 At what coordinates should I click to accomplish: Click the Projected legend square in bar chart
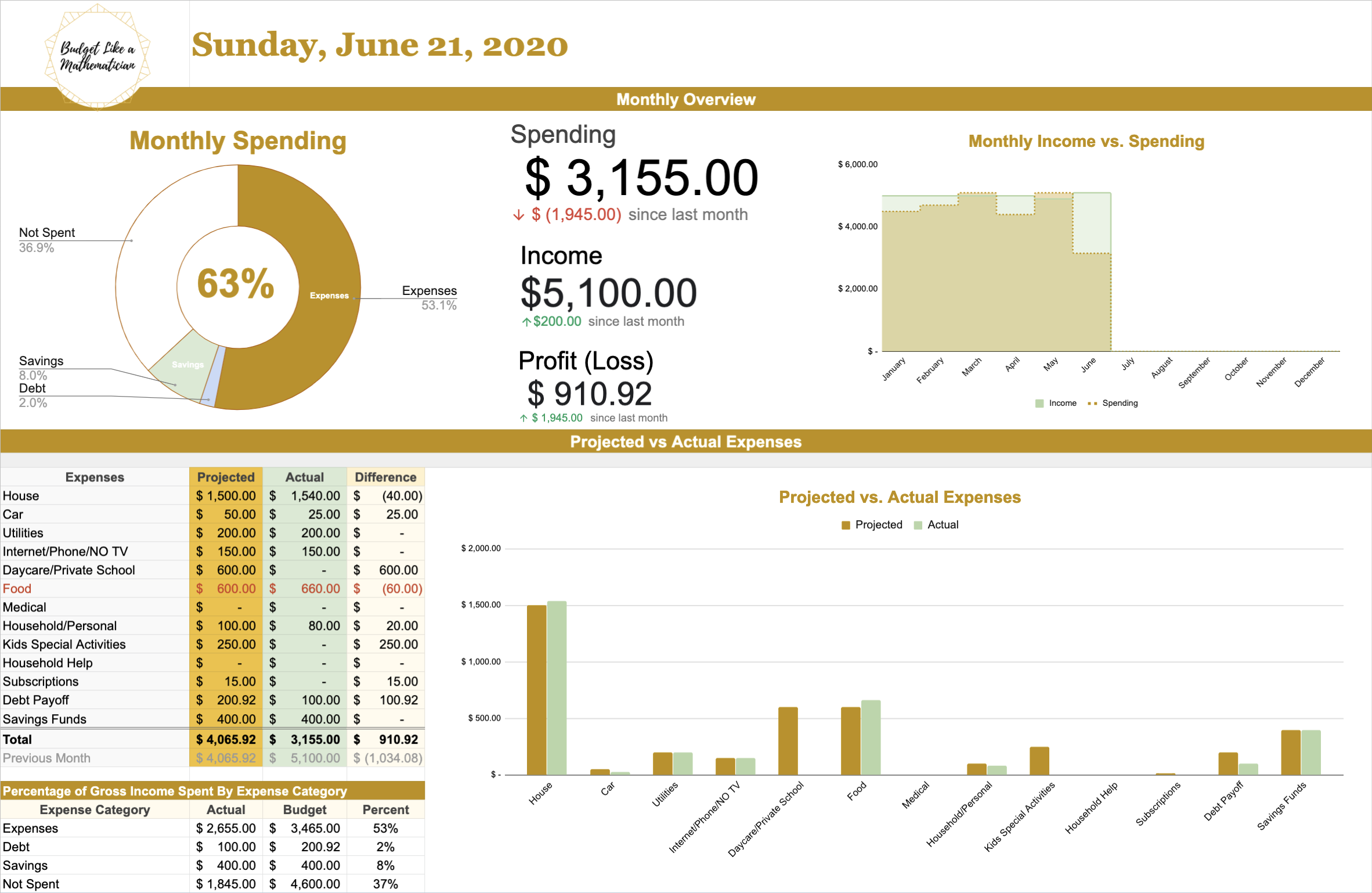click(846, 525)
